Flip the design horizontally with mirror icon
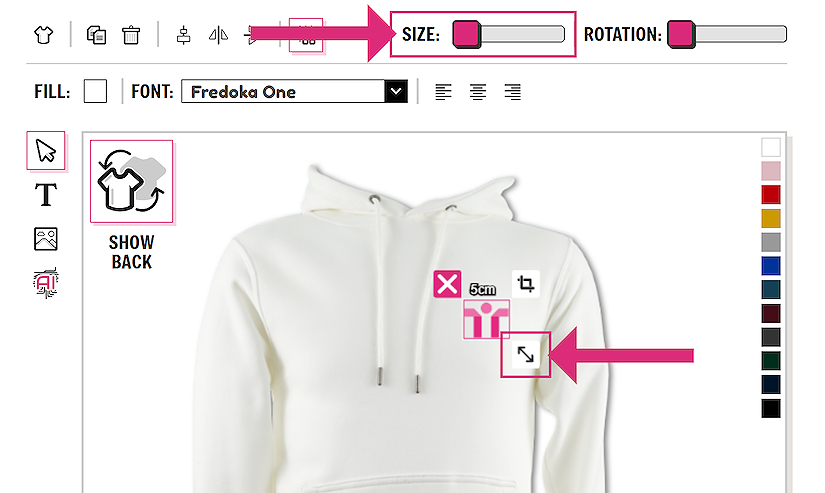This screenshot has height=493, width=825. 218,35
